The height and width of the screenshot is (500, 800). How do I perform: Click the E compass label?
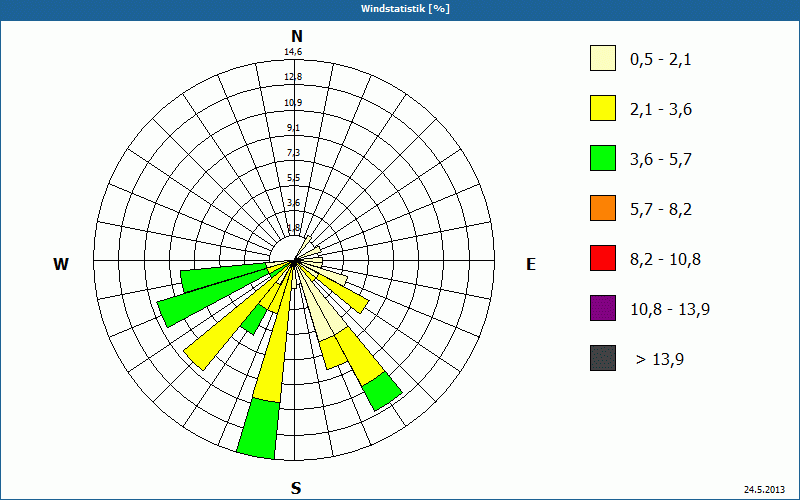point(531,264)
